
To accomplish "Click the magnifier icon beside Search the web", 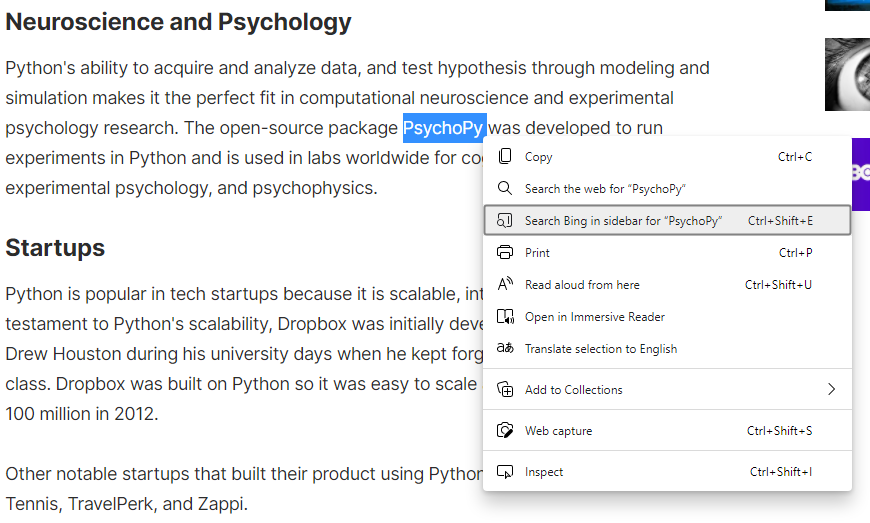I will 505,188.
